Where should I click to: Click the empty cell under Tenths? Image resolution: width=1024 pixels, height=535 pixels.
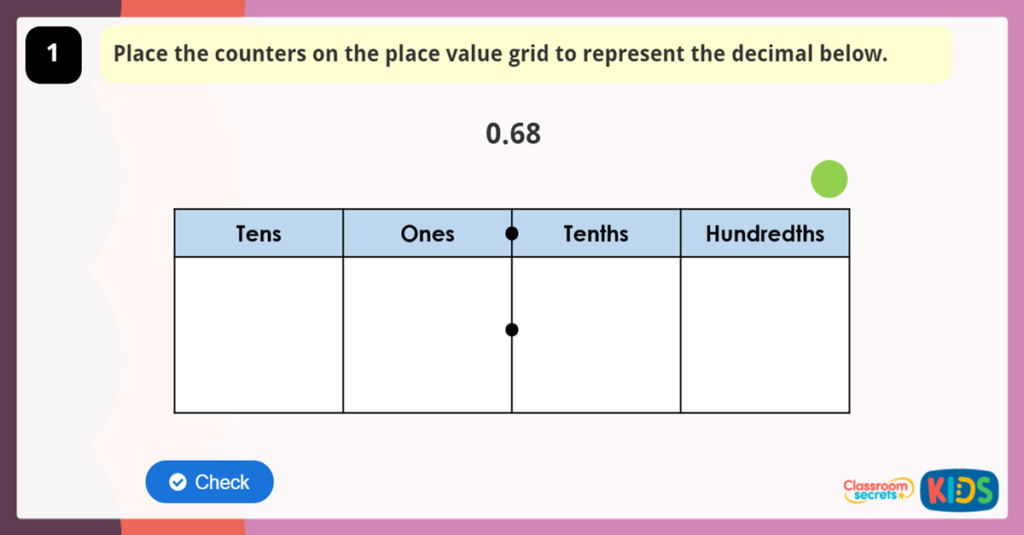click(x=596, y=334)
